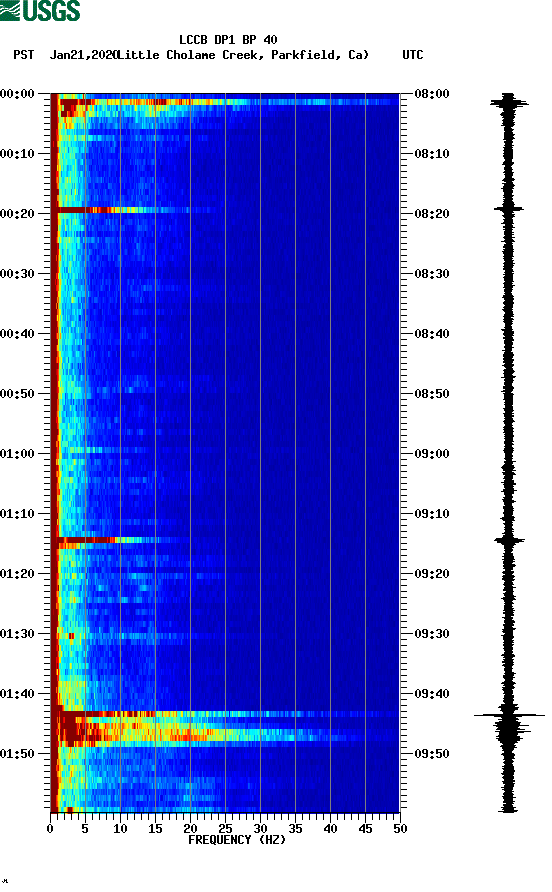Viewport: 552px width, 892px height.
Task: Click the 'Little Cholame Creek, Parkfield, Ca' text
Action: pos(244,55)
